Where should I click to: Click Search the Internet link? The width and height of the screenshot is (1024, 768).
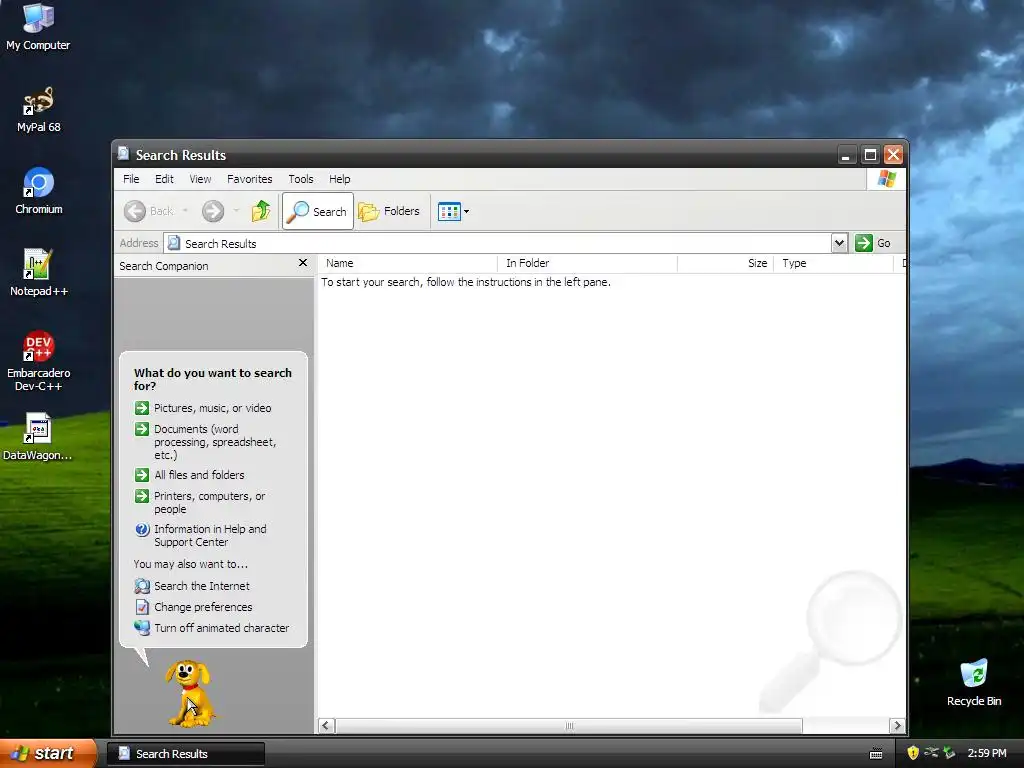pyautogui.click(x=192, y=586)
